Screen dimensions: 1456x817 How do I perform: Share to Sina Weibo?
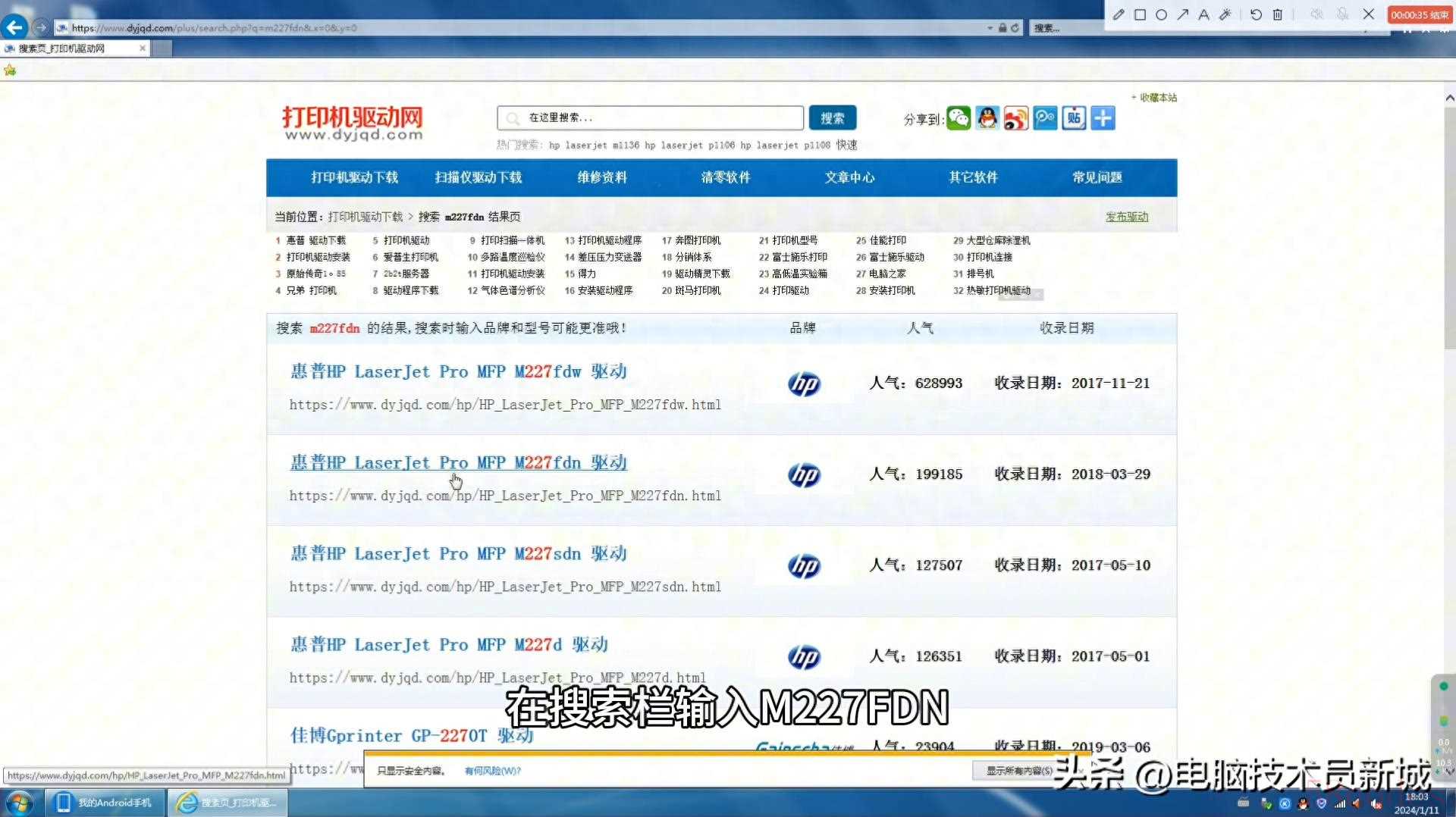[x=1016, y=118]
